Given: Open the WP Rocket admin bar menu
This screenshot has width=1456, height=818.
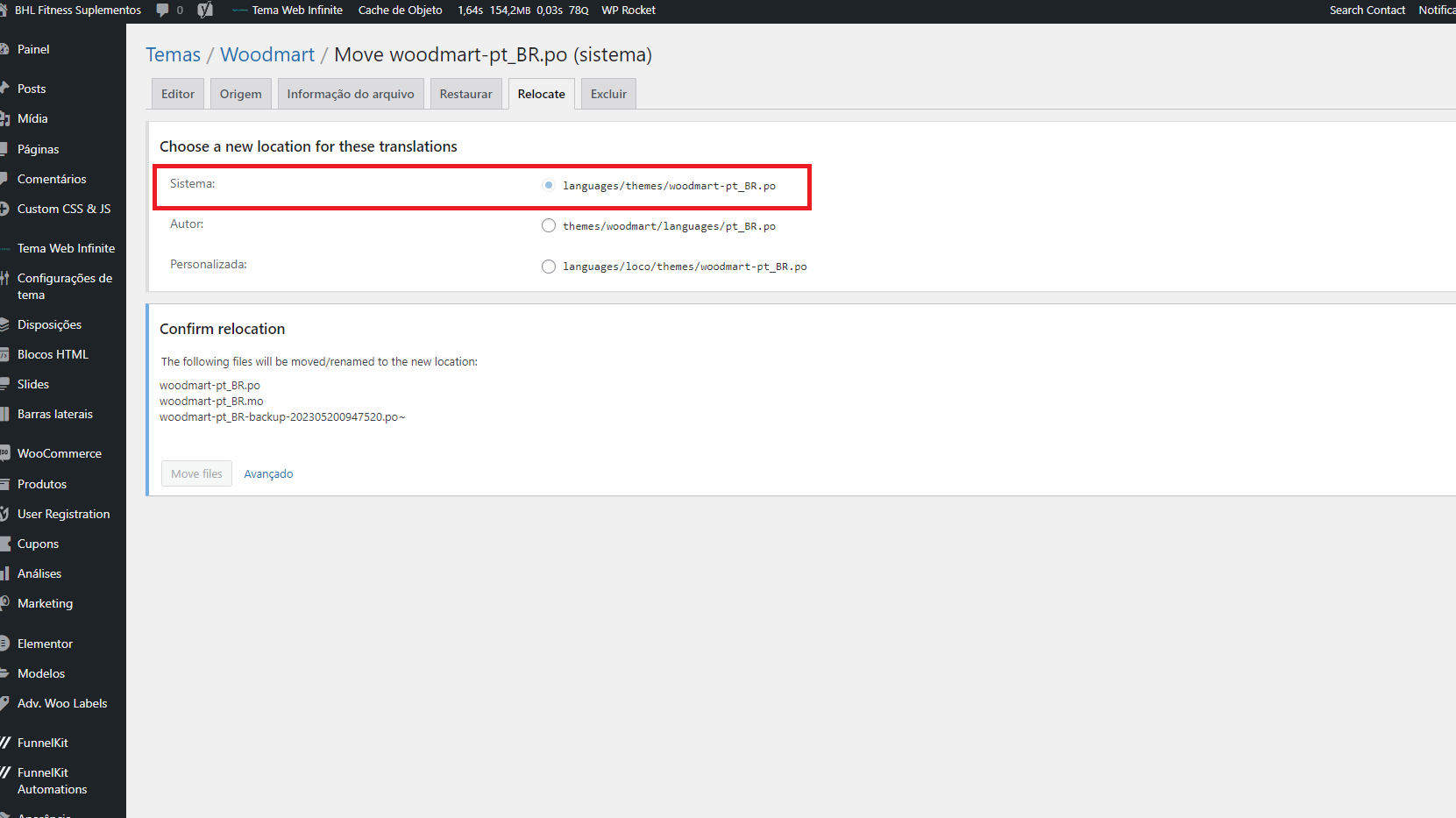Looking at the screenshot, I should (x=629, y=11).
